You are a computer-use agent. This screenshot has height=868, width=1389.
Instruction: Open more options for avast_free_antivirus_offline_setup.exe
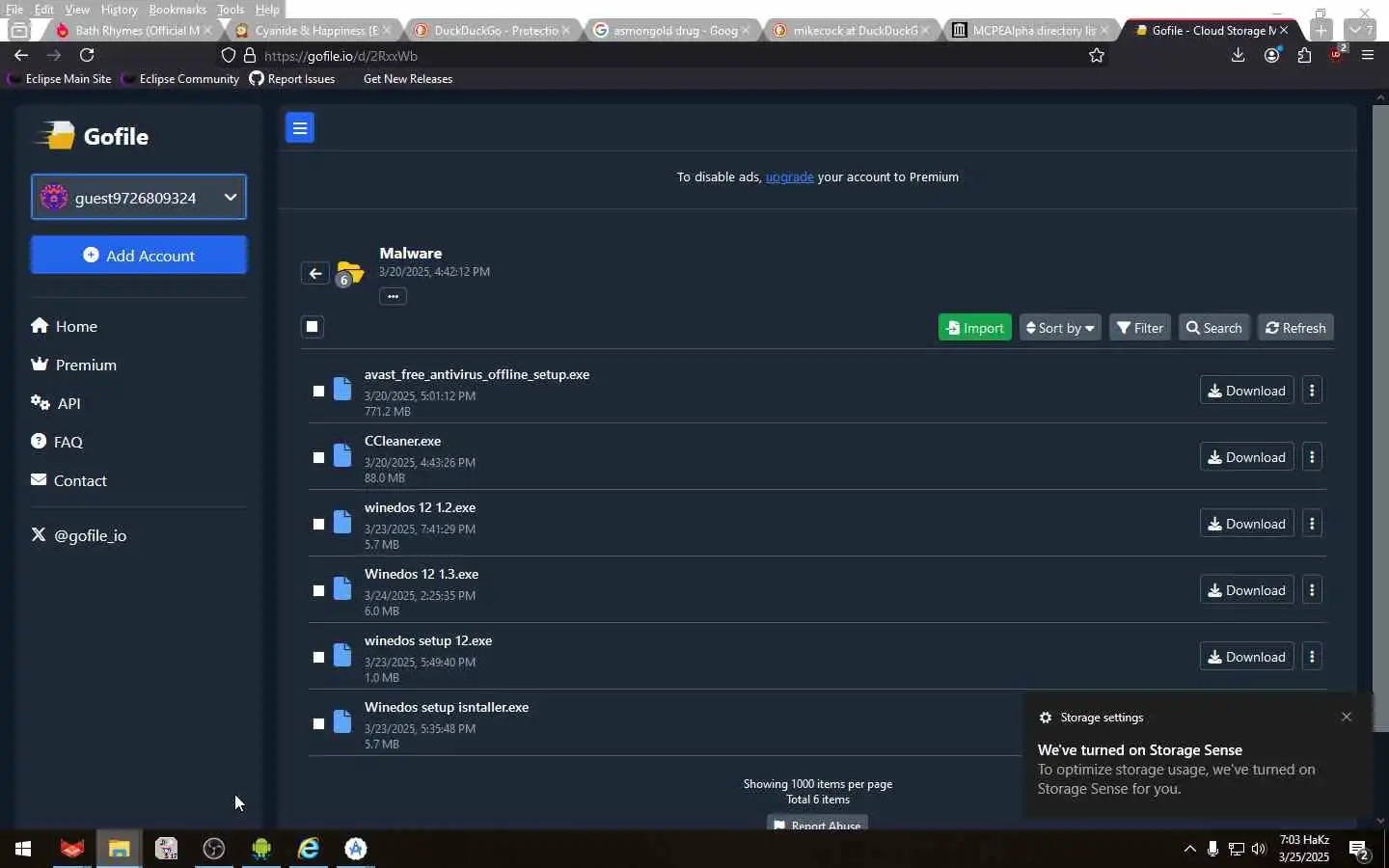(x=1312, y=391)
